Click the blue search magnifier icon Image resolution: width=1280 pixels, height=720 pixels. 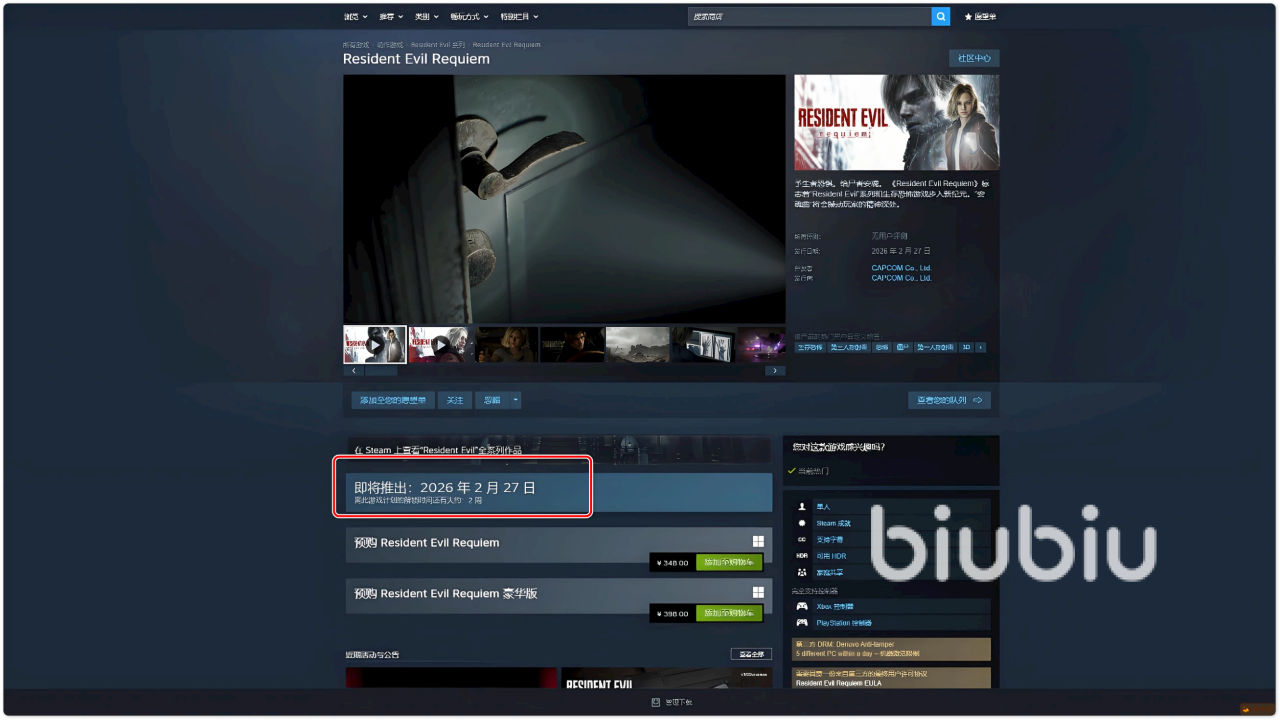coord(940,17)
